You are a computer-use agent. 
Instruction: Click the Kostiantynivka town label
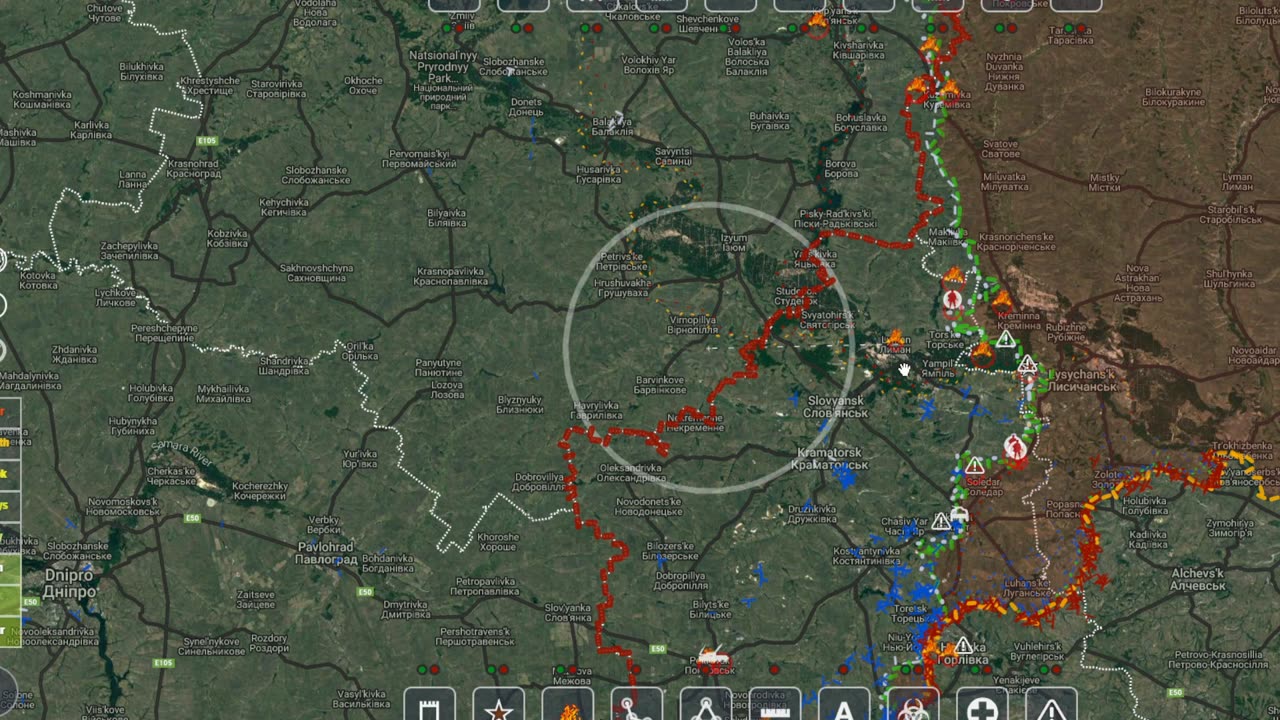(x=868, y=556)
